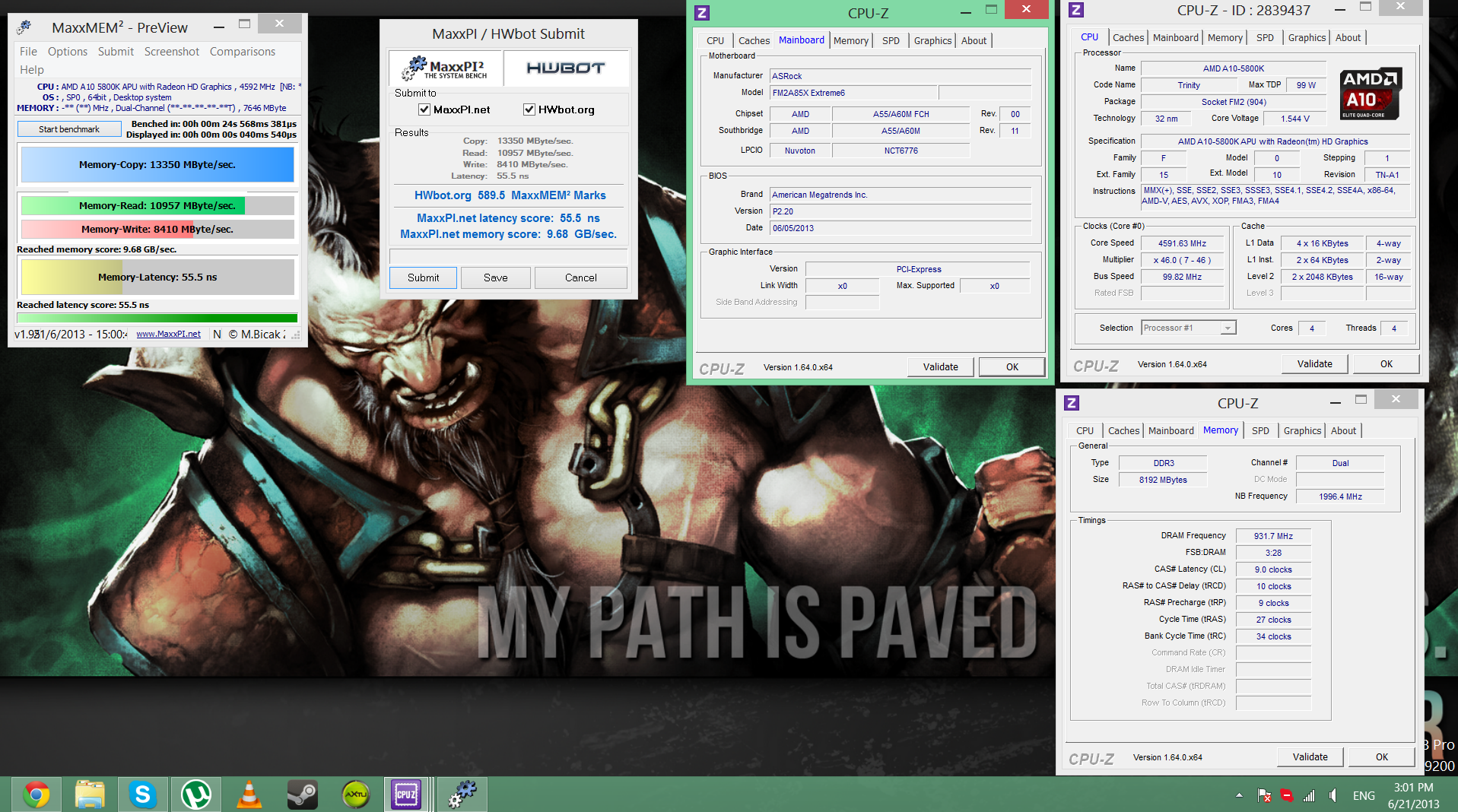Click the Start benchmark button

click(x=69, y=129)
